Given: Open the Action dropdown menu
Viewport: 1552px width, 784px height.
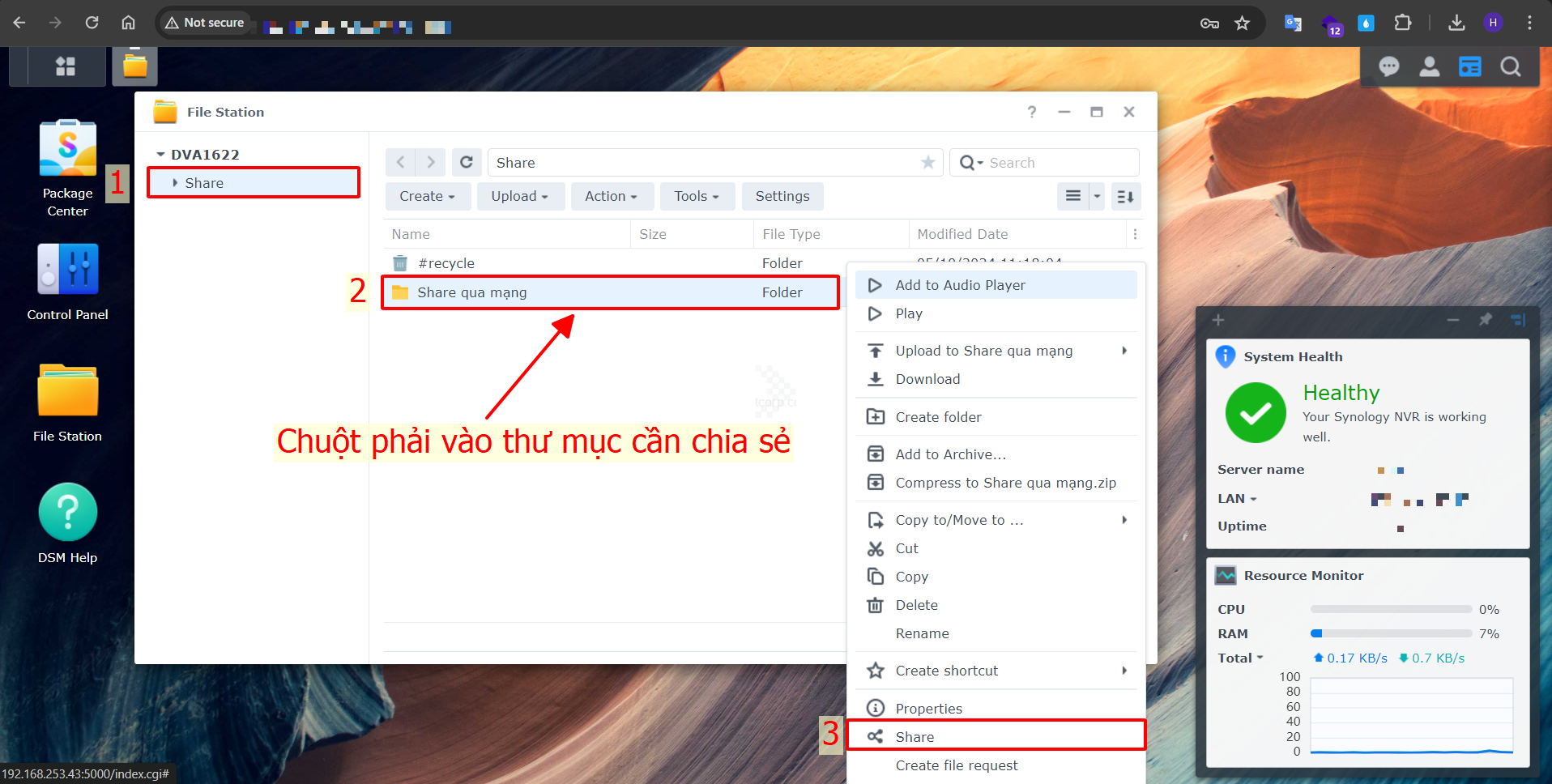Looking at the screenshot, I should [x=611, y=196].
